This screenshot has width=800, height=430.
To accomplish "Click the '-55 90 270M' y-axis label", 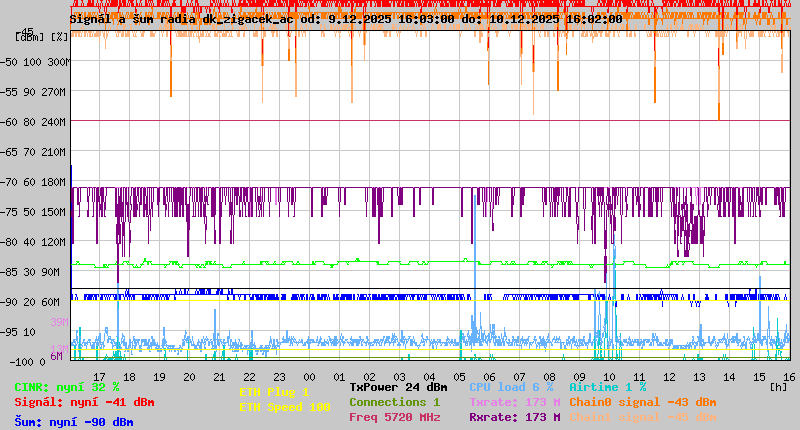I will click(33, 92).
